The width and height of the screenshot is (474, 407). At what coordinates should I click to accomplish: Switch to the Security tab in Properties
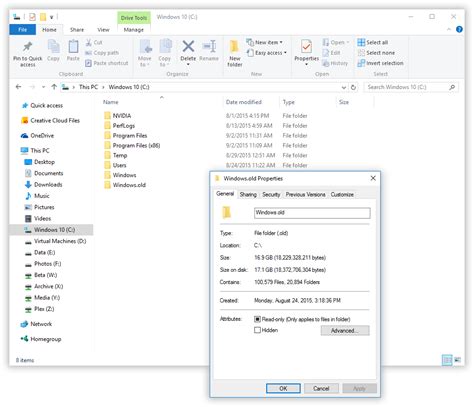(271, 194)
